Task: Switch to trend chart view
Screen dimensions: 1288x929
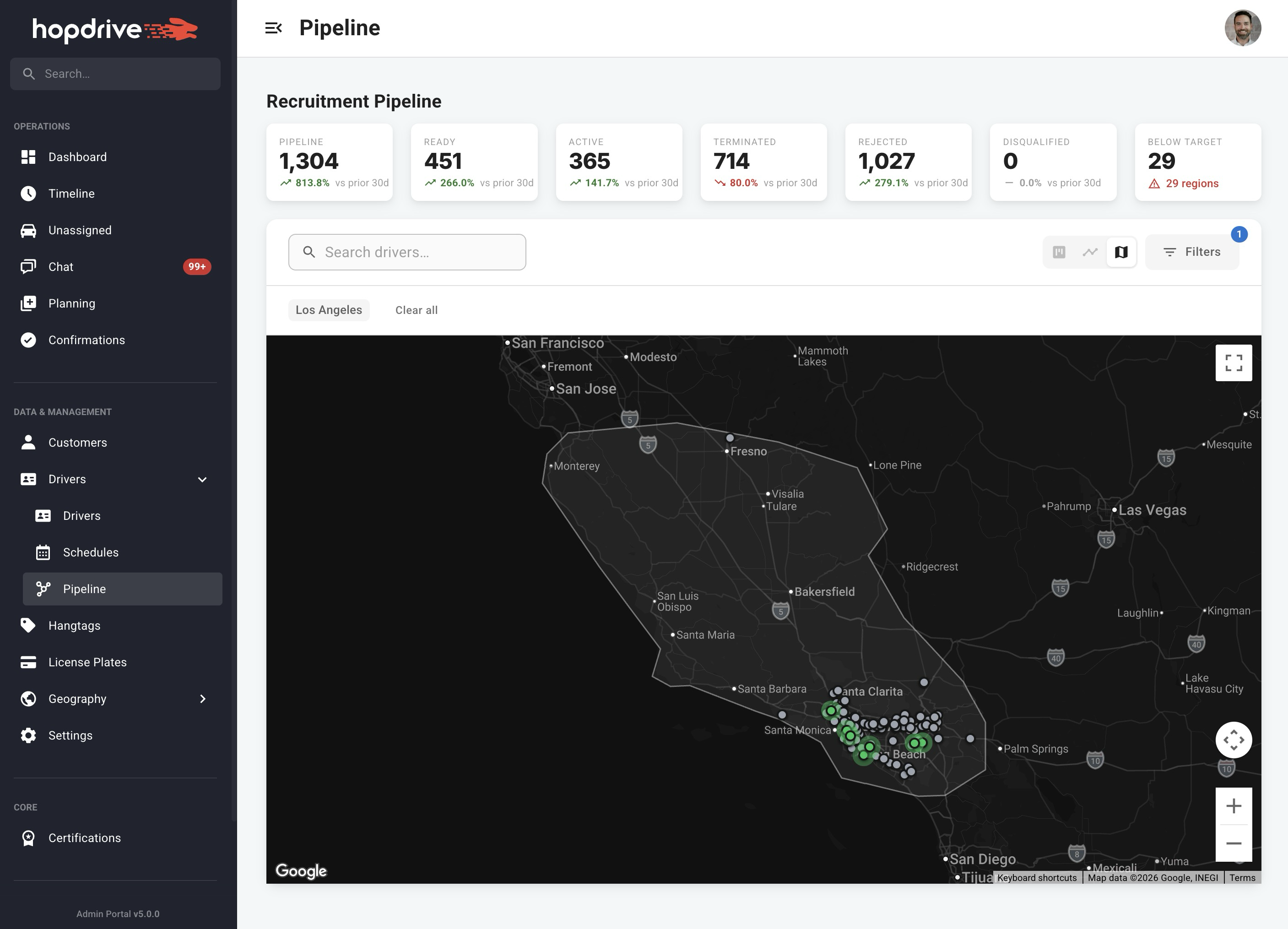Action: tap(1090, 252)
